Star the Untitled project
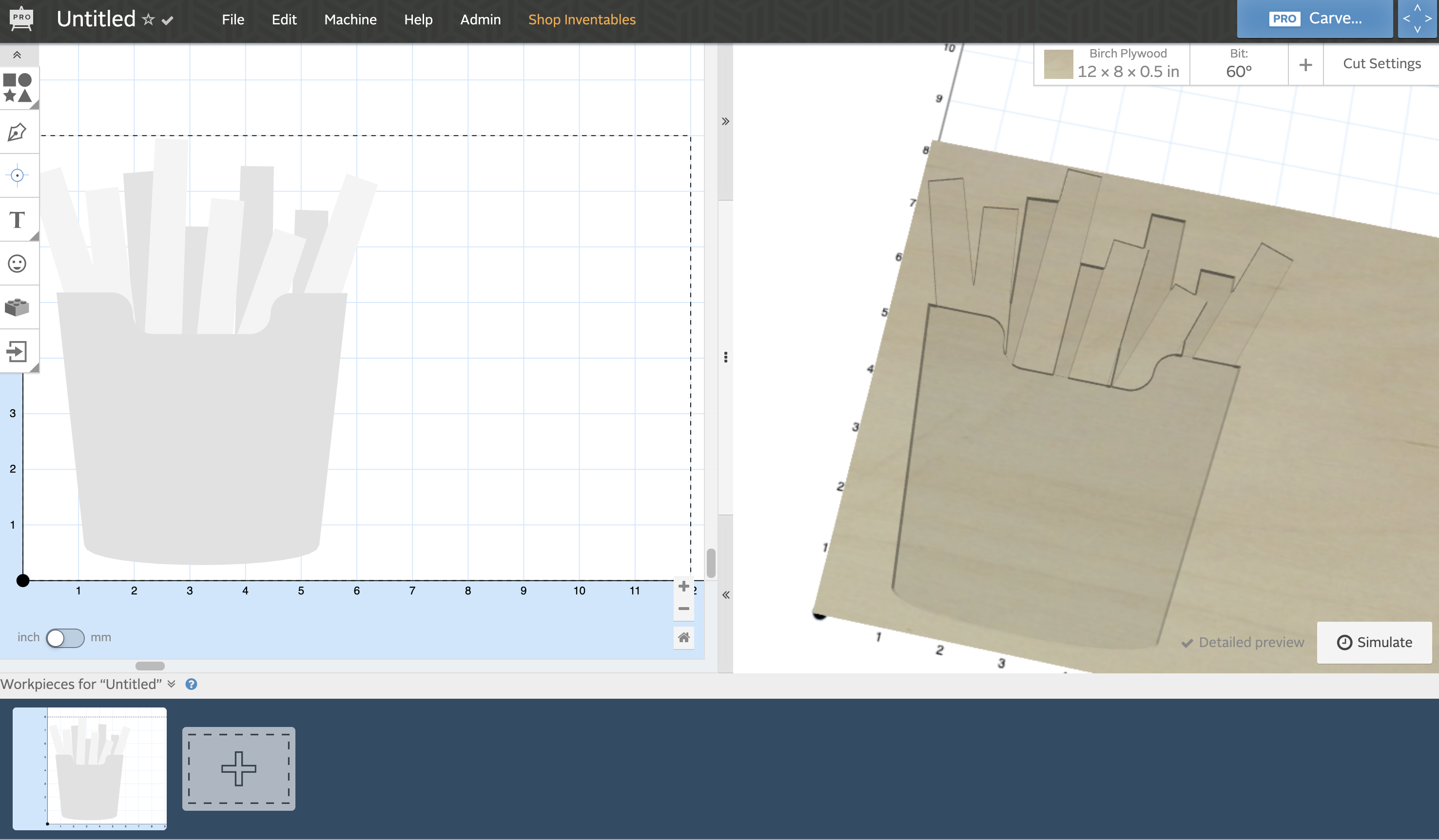Viewport: 1439px width, 840px height. [x=149, y=20]
